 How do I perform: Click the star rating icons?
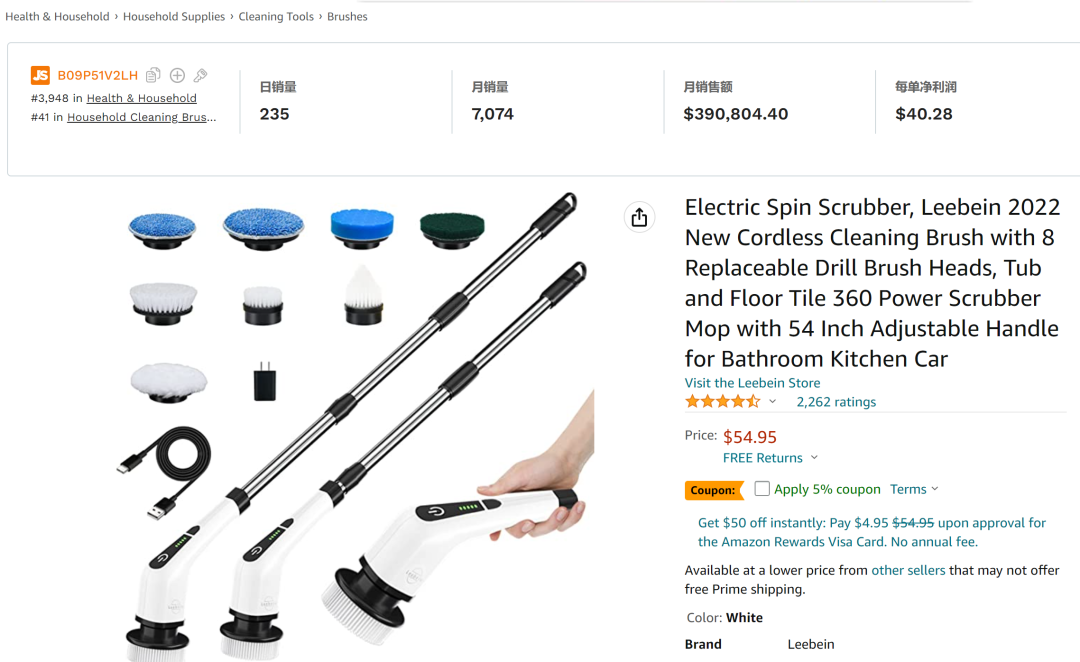pyautogui.click(x=722, y=401)
